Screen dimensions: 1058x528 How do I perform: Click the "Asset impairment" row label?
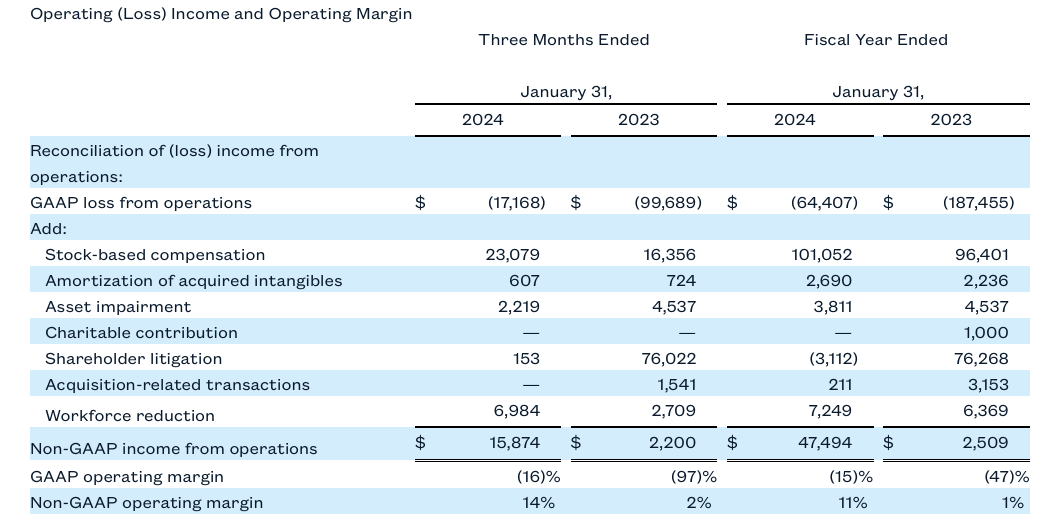coord(118,307)
